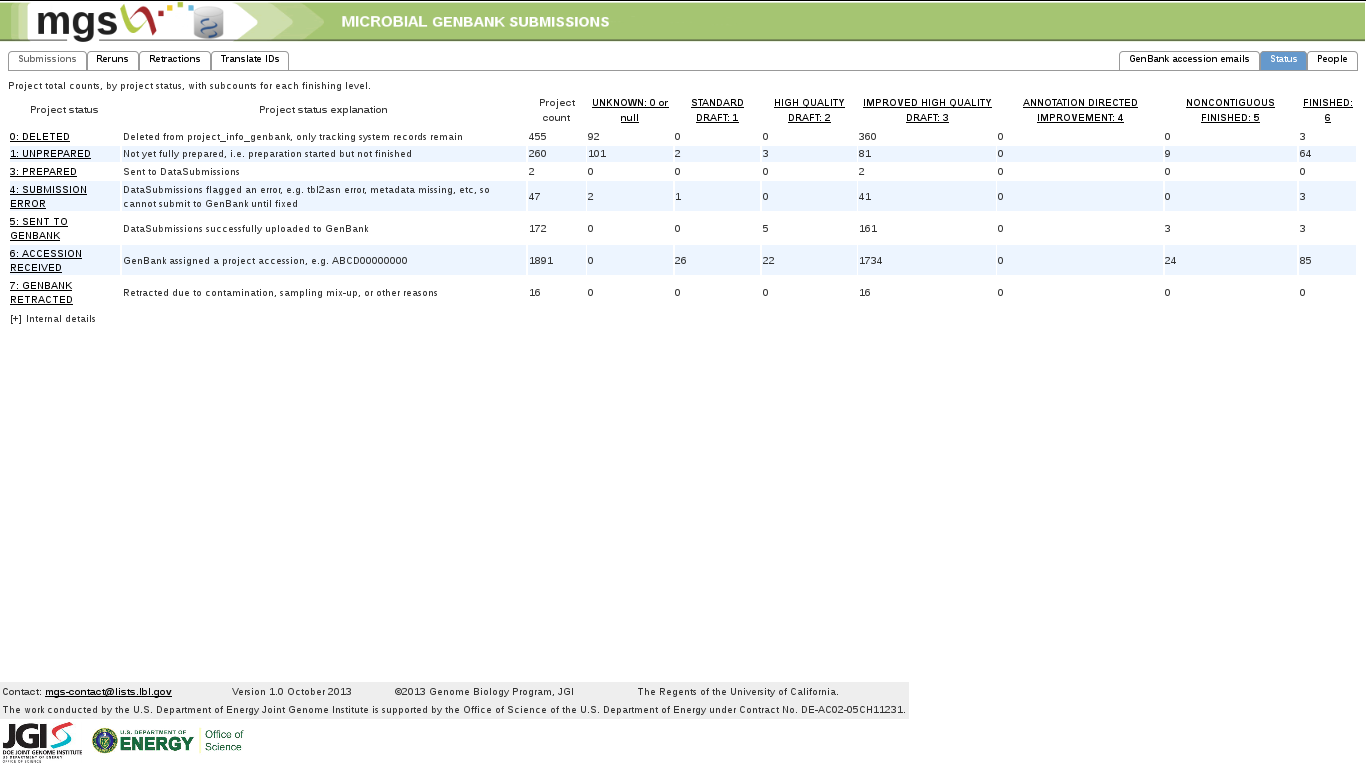Click 'Not yet fully prepared' explanation text
This screenshot has width=1366, height=768.
click(267, 154)
